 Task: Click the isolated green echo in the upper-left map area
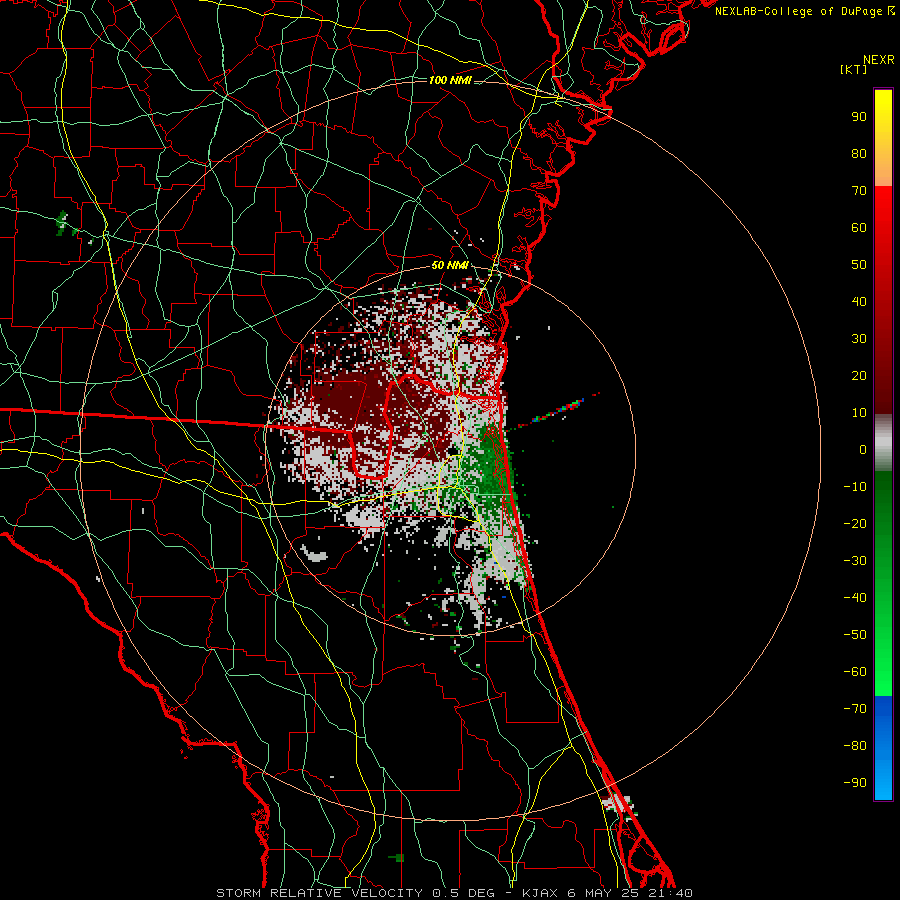(64, 224)
